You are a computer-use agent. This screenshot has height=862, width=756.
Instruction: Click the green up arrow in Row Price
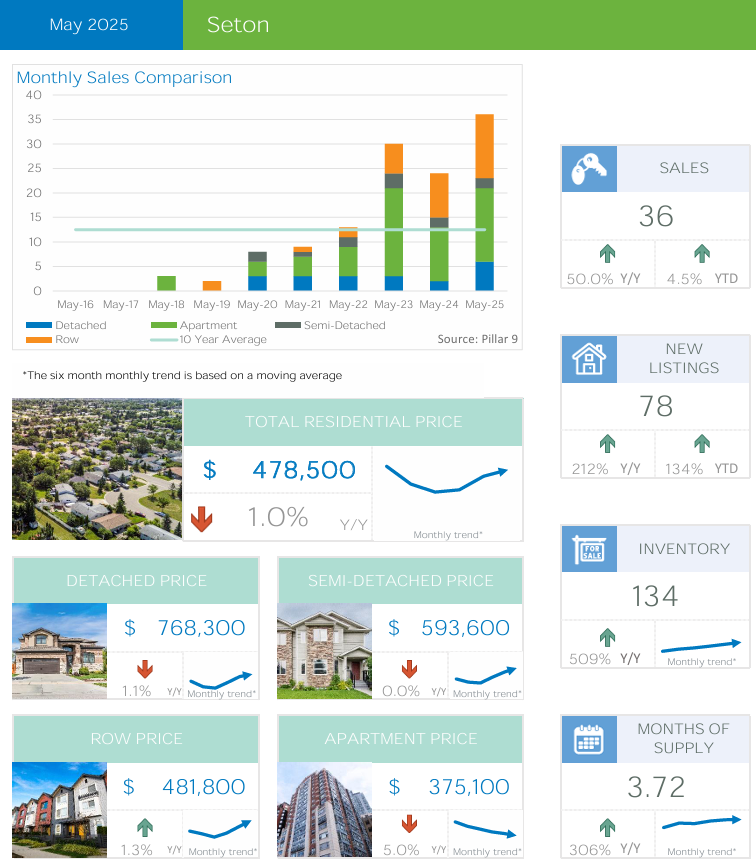tap(144, 827)
